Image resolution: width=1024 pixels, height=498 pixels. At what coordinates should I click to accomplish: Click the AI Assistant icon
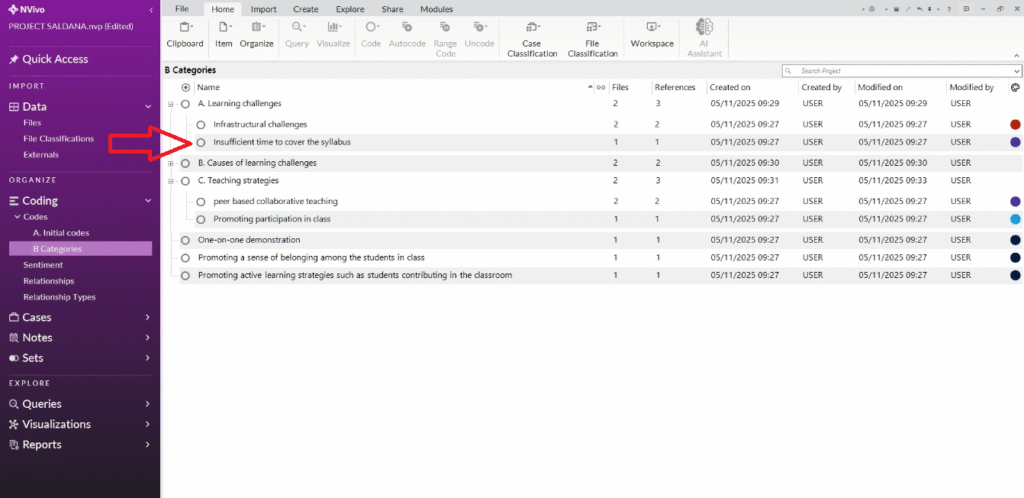[703, 28]
